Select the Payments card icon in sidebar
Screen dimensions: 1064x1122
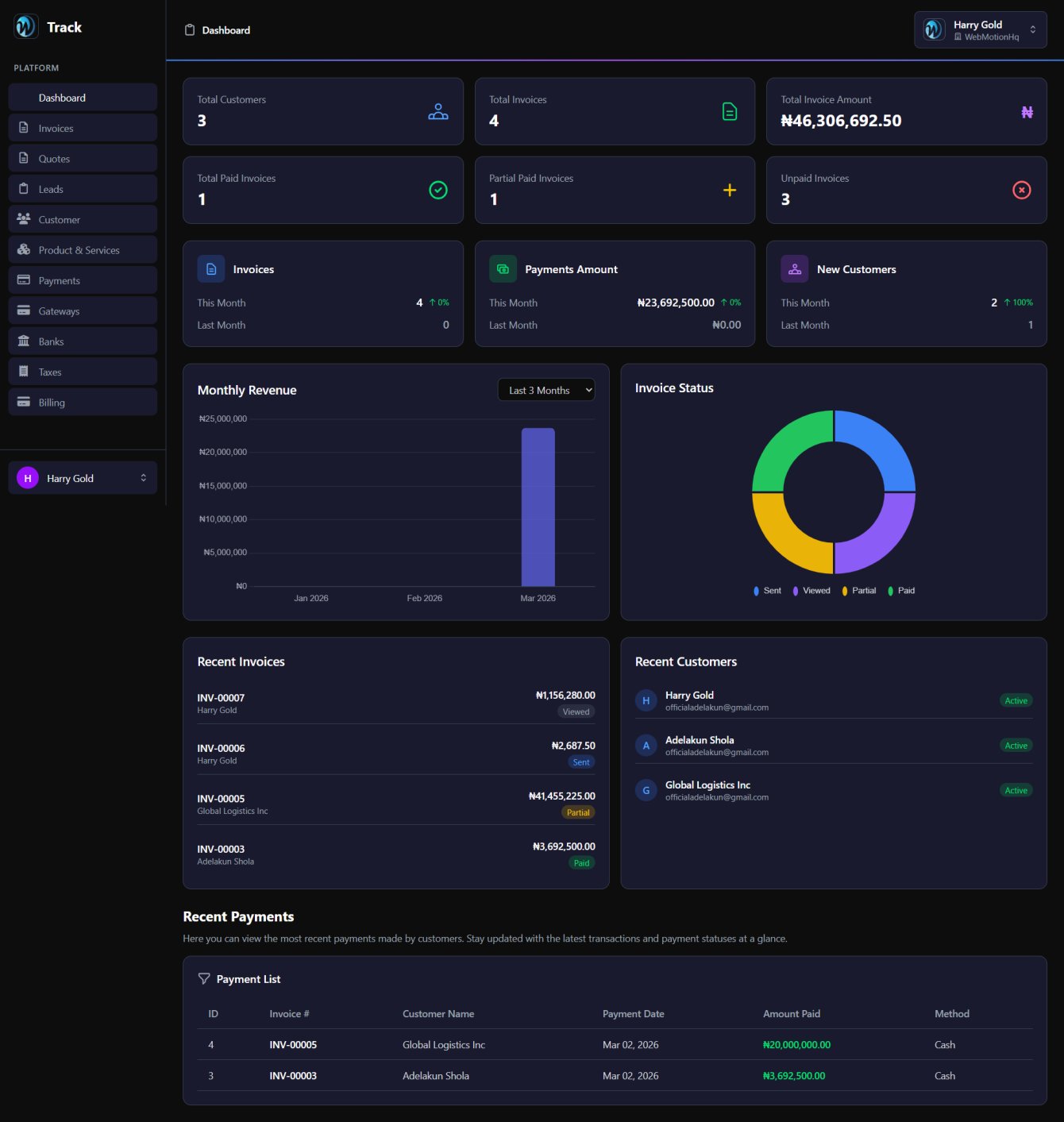click(24, 280)
